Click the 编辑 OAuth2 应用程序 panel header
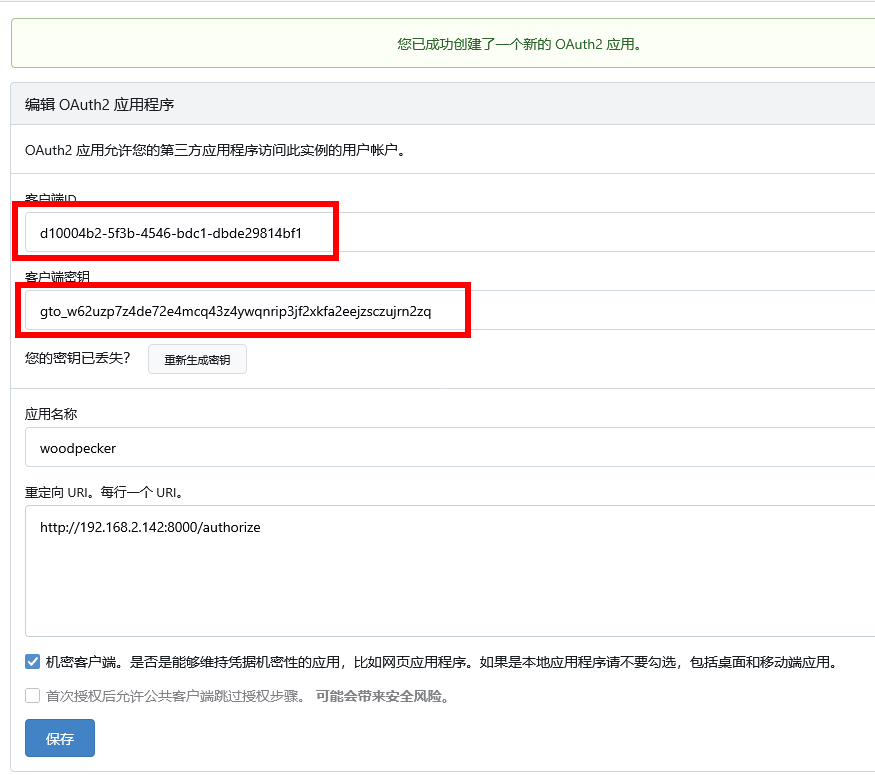Screen dimensions: 875x775 point(100,105)
